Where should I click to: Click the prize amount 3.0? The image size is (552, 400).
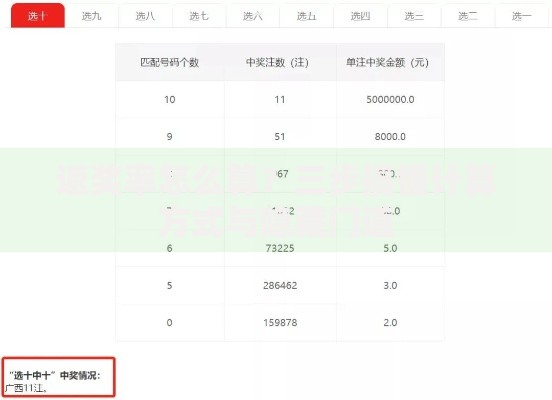pos(390,285)
